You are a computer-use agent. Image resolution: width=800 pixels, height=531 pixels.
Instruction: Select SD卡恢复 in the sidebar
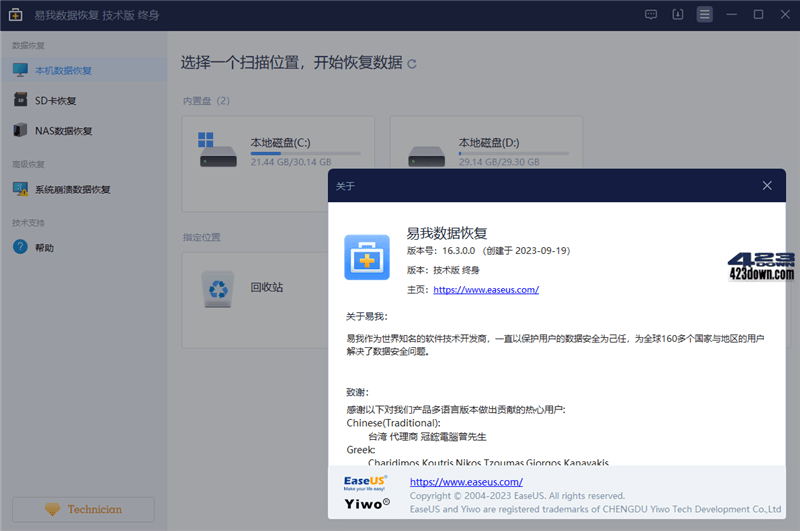(x=84, y=100)
